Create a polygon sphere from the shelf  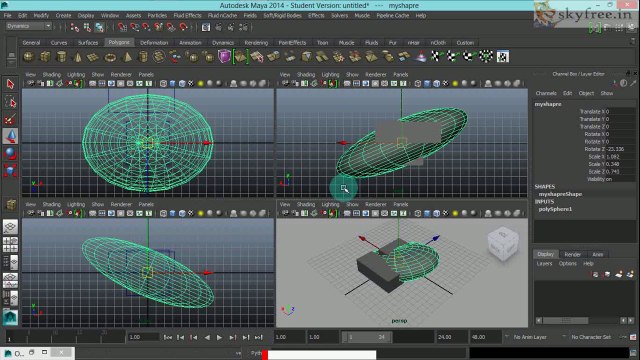[x=28, y=57]
